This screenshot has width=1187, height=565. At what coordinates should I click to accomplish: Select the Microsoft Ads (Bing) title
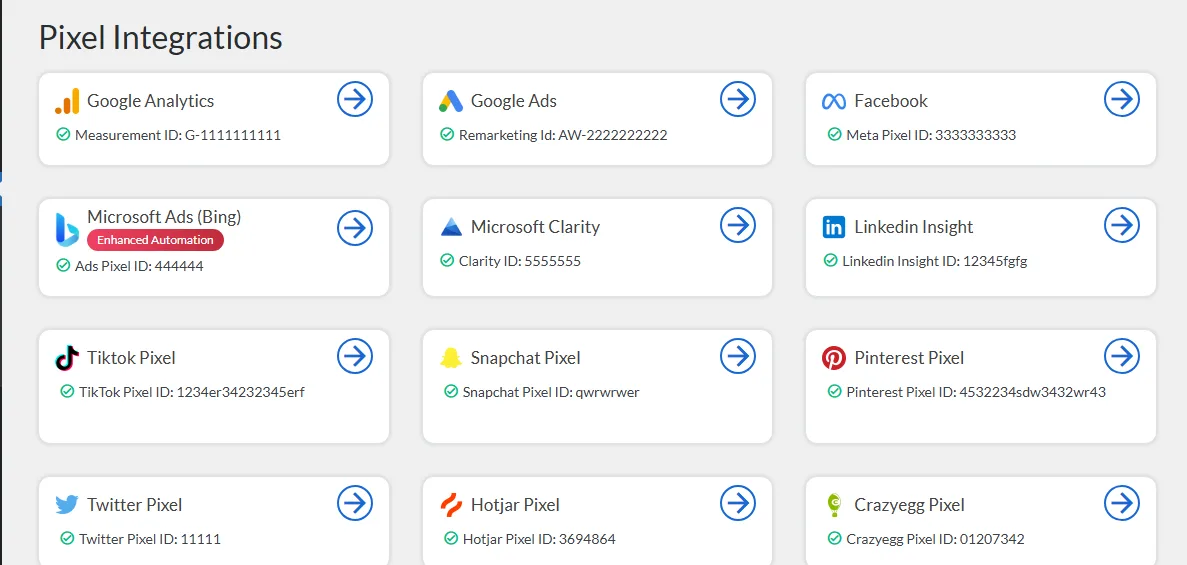click(x=164, y=217)
